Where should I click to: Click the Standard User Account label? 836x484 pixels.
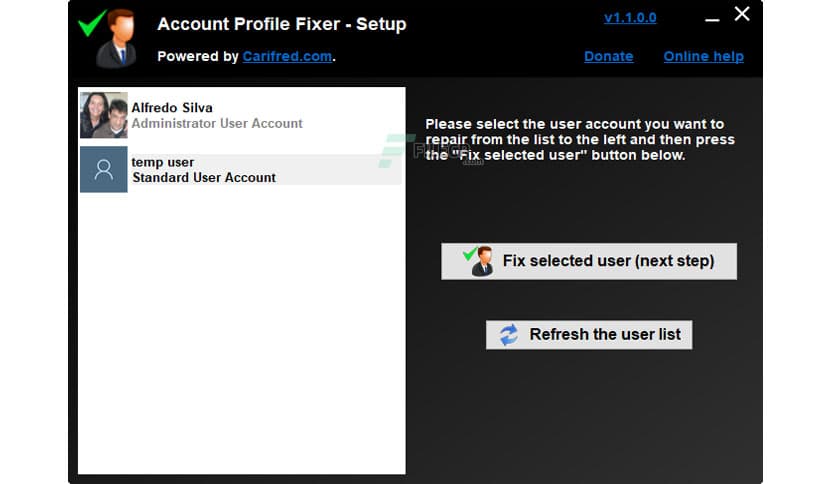204,178
